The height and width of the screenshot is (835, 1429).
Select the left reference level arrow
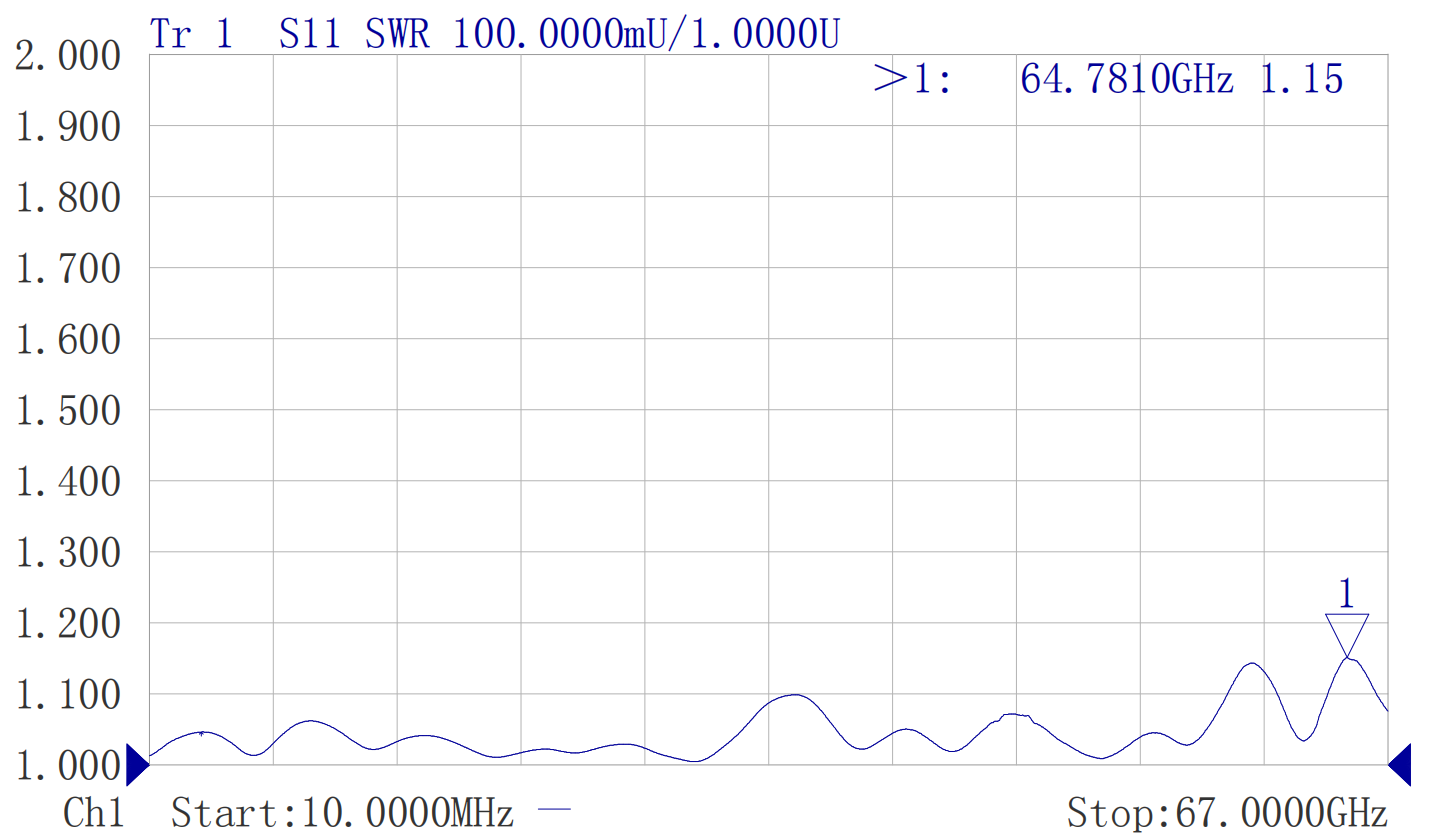137,765
